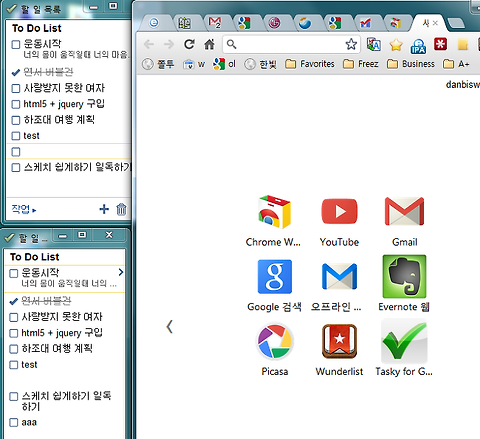Open the Freez bookmark folder

click(361, 64)
